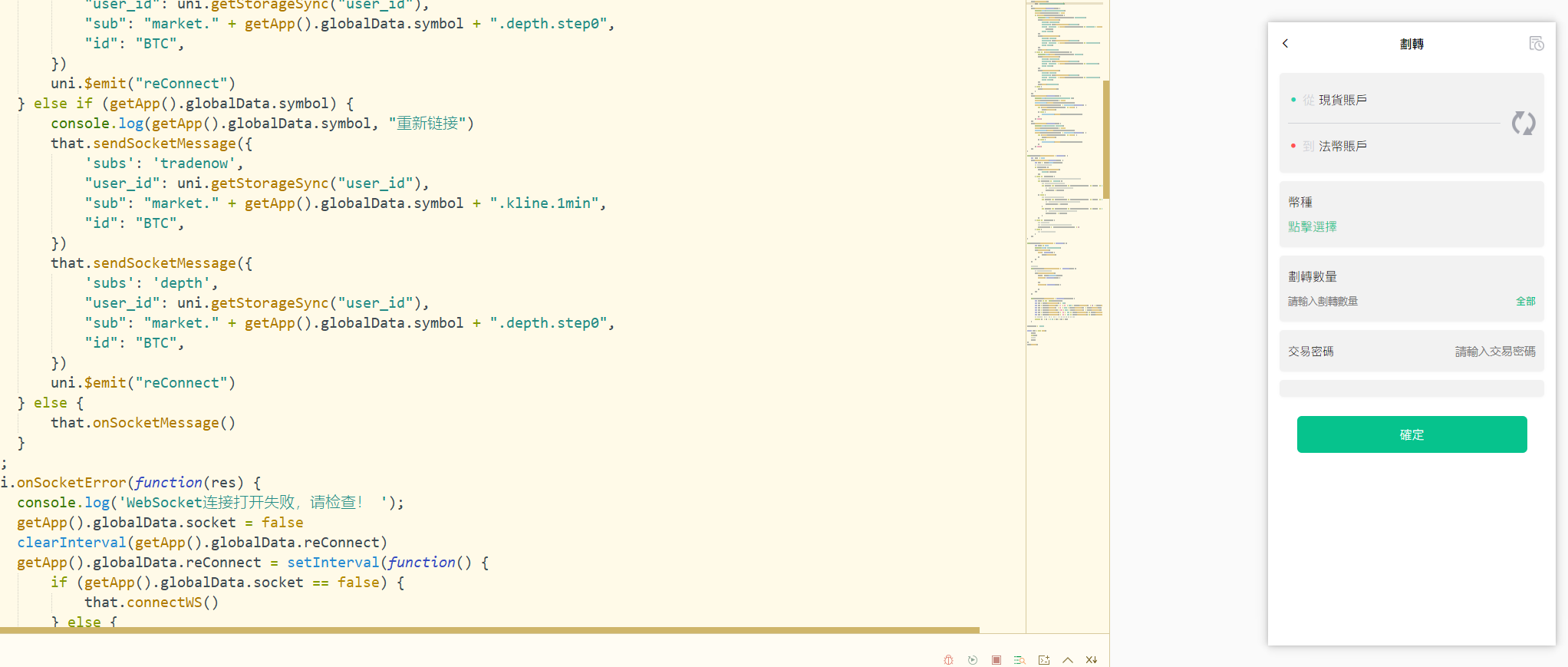Click the clear-output X arrow icon
This screenshot has width=1568, height=667.
point(1092,660)
